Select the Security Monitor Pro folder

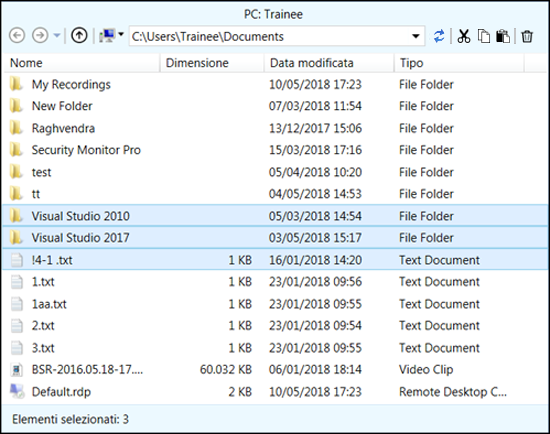coord(275,150)
